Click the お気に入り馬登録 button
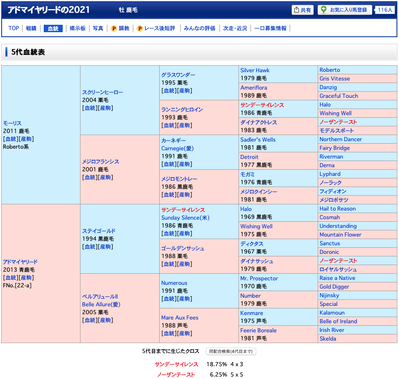 (345, 10)
